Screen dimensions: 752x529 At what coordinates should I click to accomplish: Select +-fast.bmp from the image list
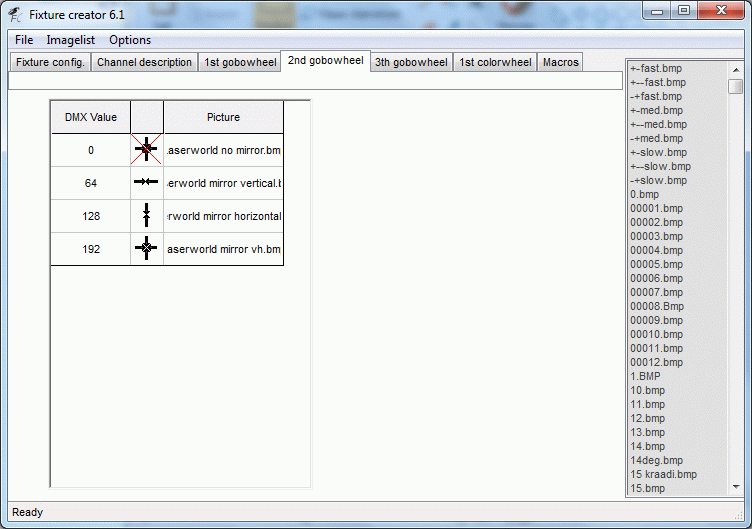(x=656, y=69)
